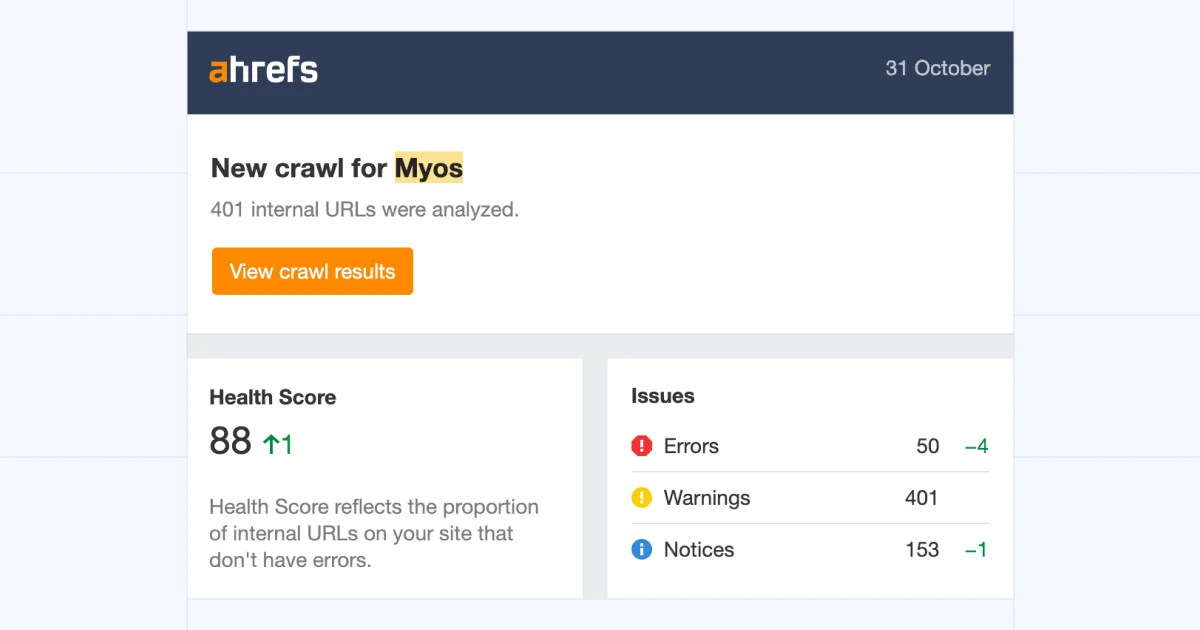This screenshot has width=1200, height=630.
Task: Click the yellow Warnings icon
Action: 642,498
